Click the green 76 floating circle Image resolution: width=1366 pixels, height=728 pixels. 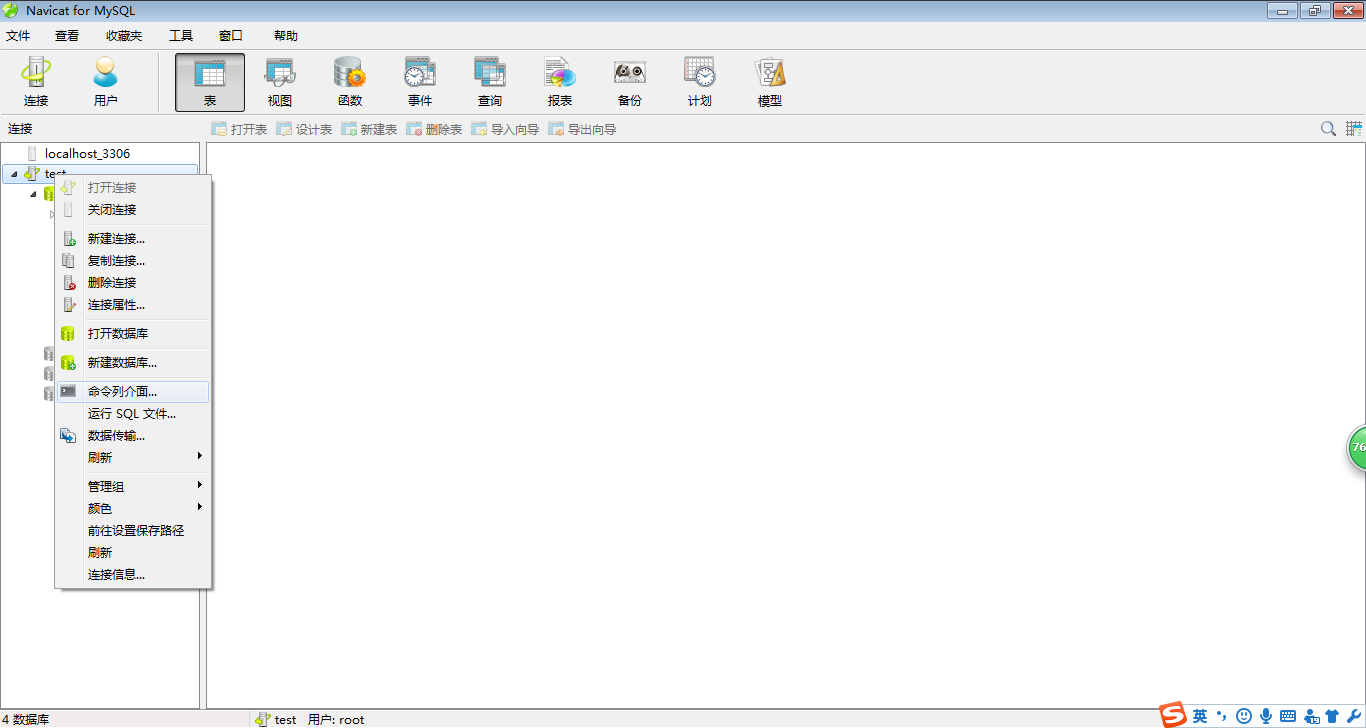tap(1357, 447)
